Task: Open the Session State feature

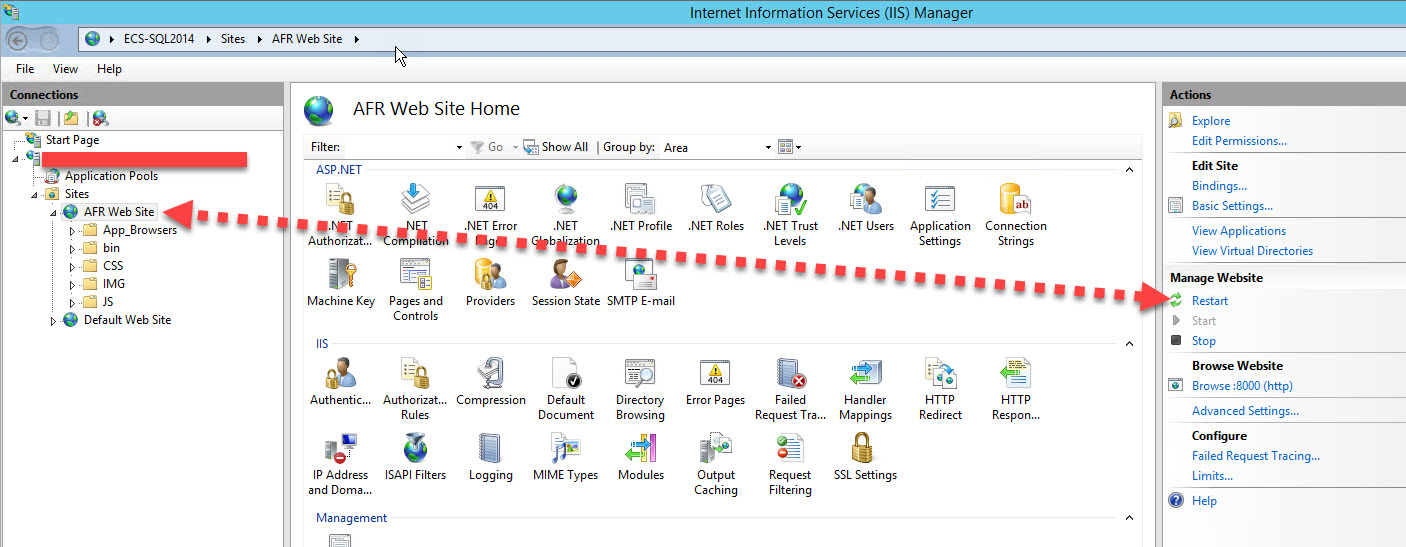Action: click(566, 282)
